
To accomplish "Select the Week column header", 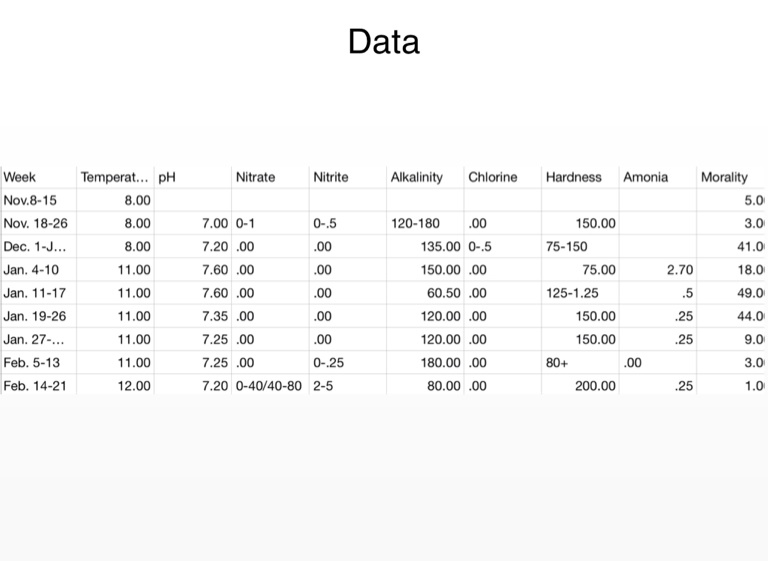I will click(20, 177).
